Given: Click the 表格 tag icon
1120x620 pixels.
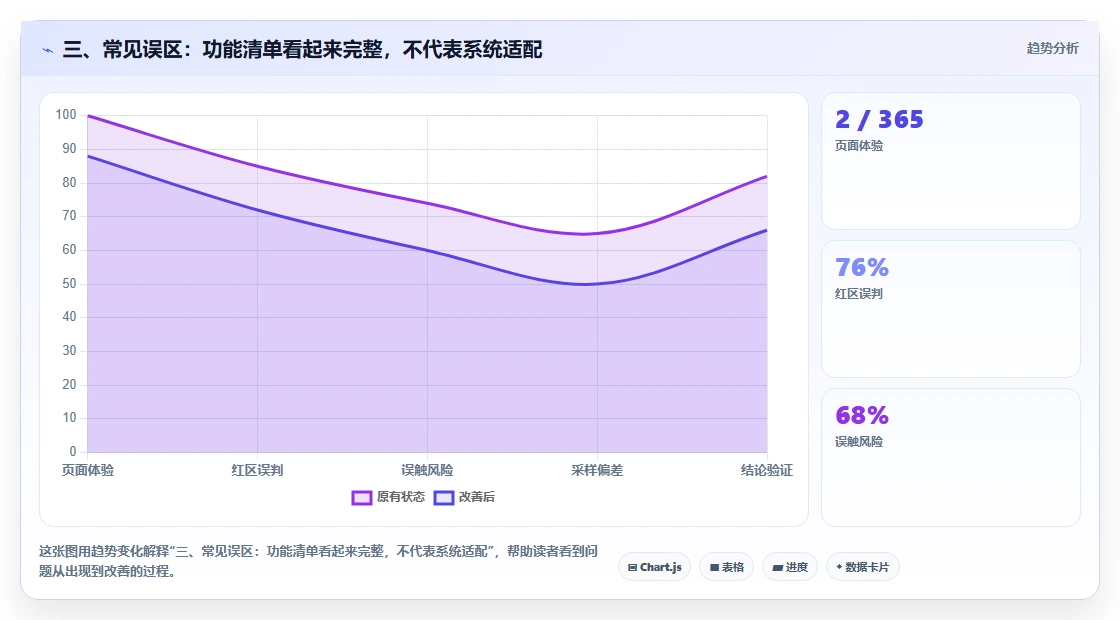Looking at the screenshot, I should click(x=714, y=568).
